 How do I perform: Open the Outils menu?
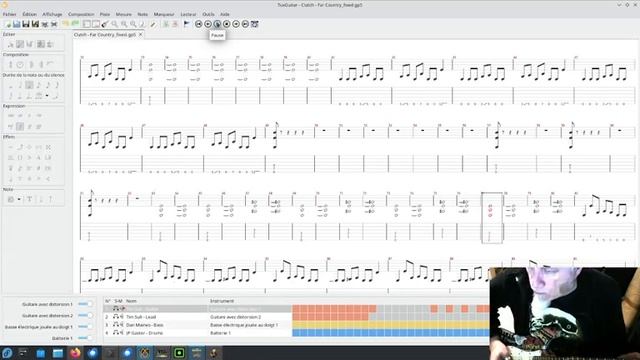pos(208,14)
